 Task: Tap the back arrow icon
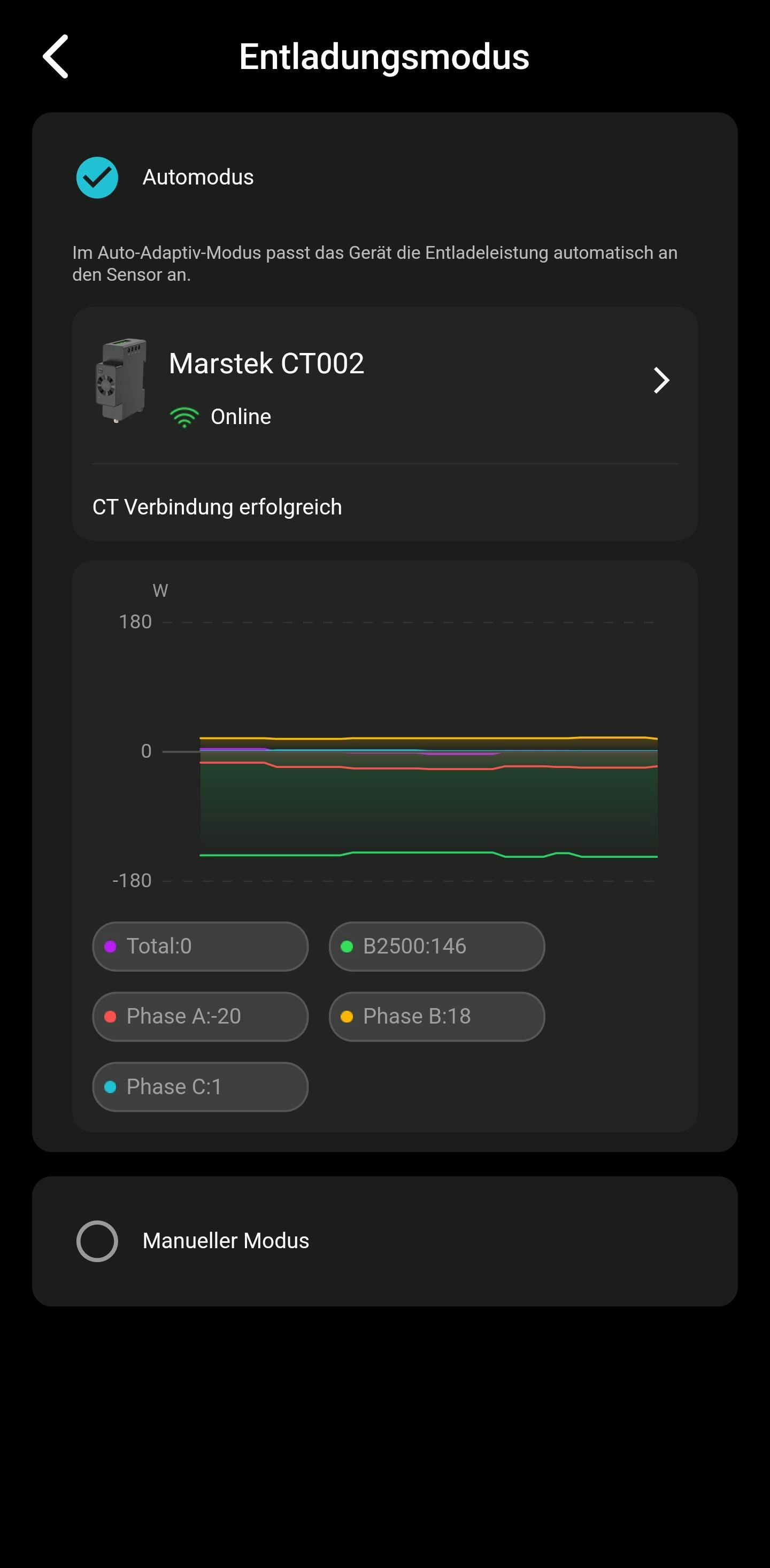56,57
